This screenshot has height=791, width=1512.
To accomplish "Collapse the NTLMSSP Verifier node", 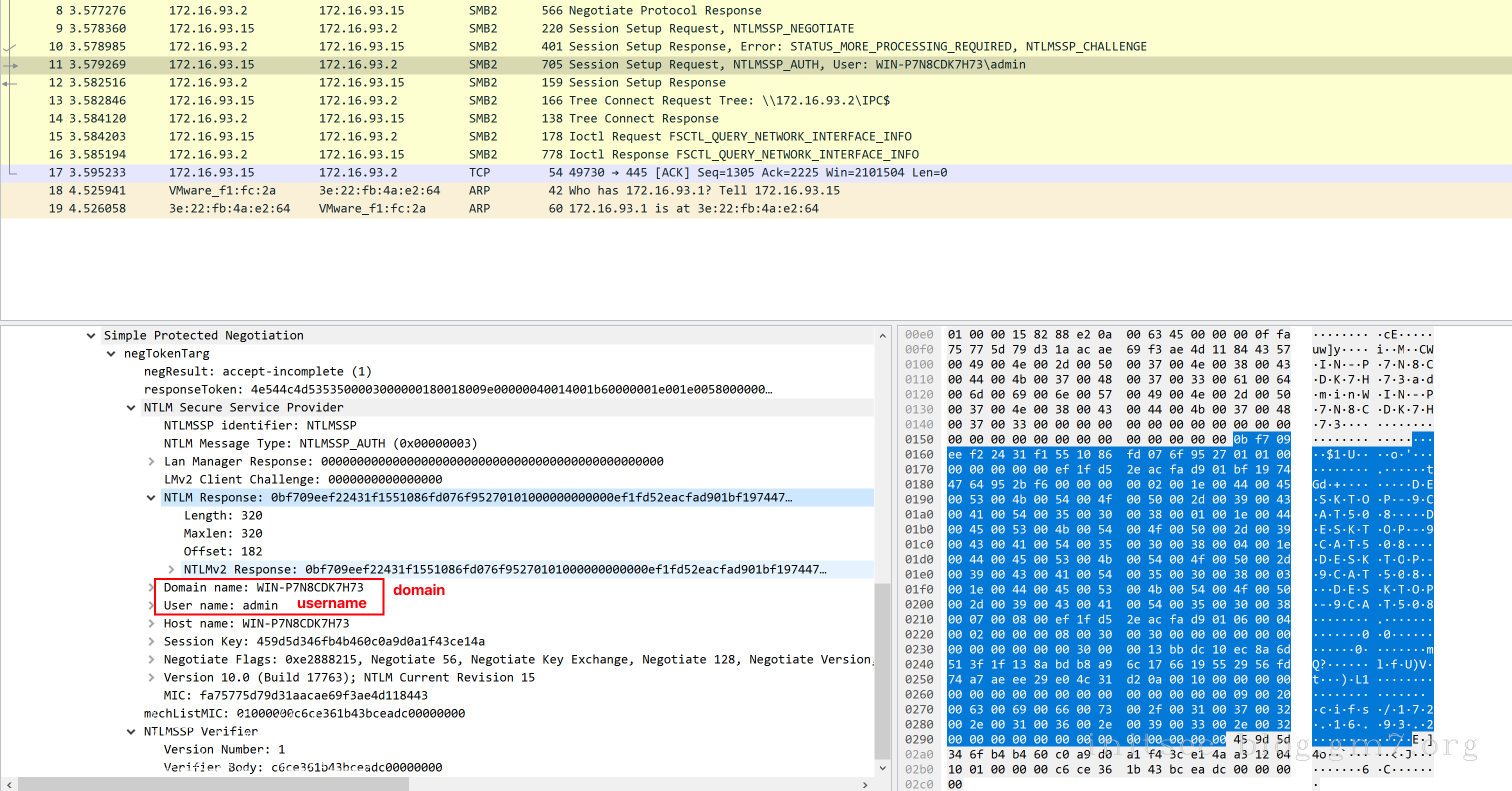I will pos(131,731).
